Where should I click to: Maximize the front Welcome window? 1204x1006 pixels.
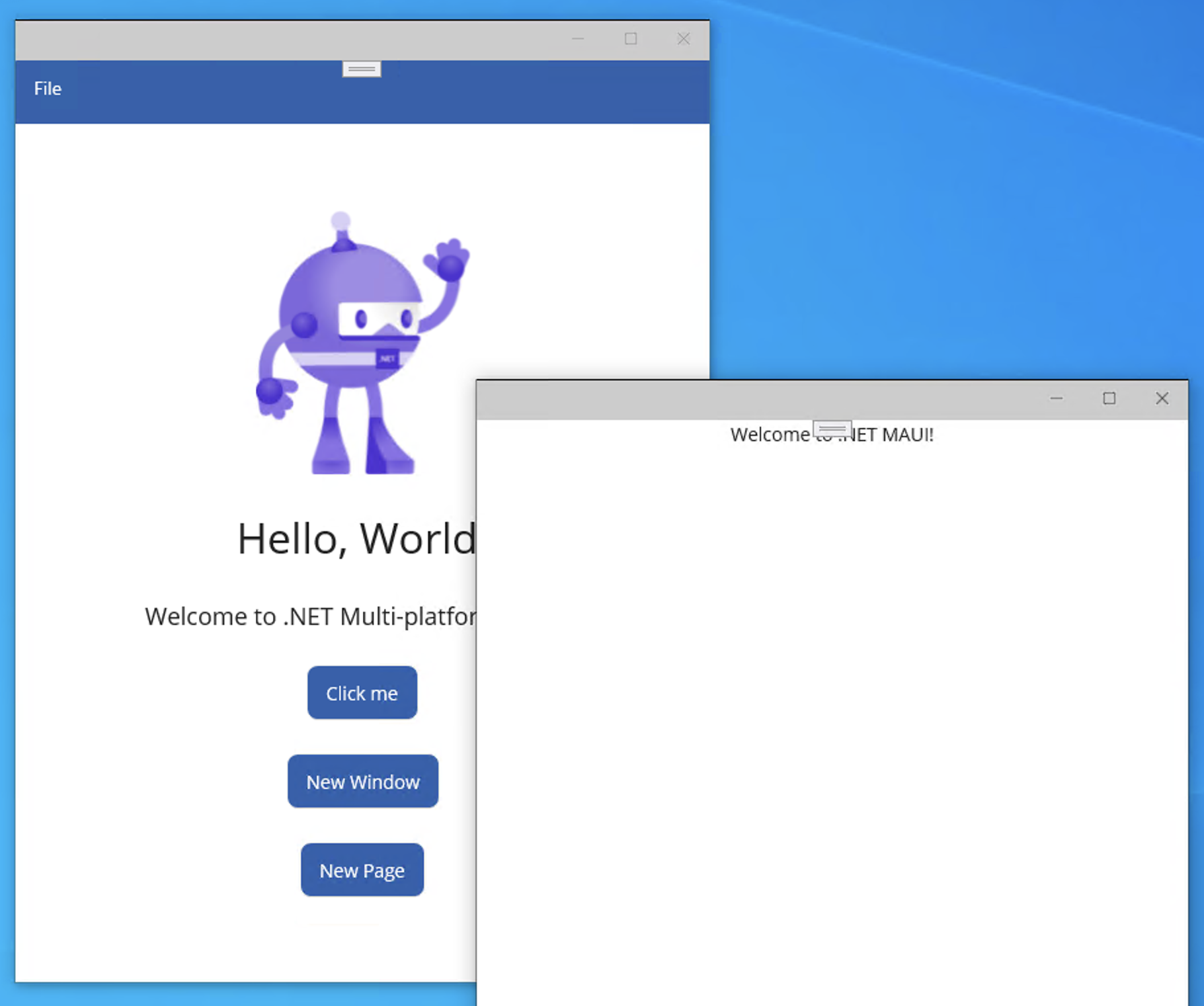1109,399
